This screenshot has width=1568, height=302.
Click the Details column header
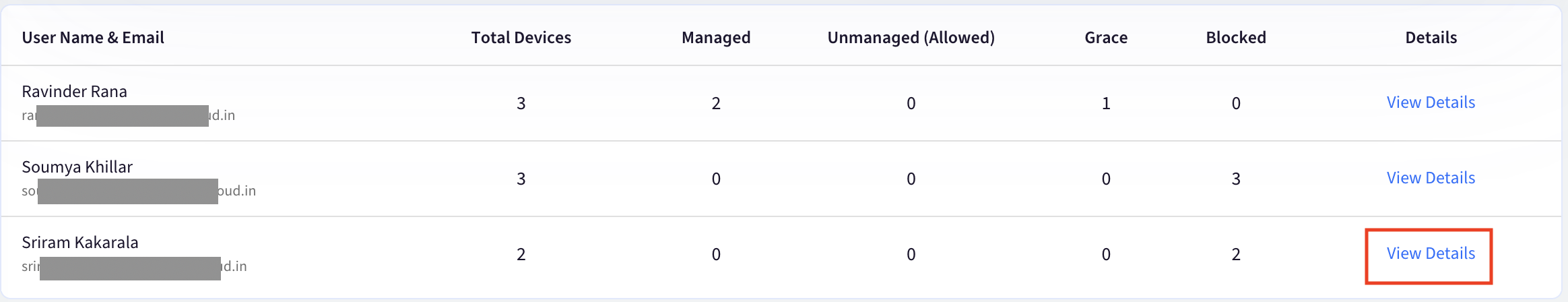(1431, 38)
